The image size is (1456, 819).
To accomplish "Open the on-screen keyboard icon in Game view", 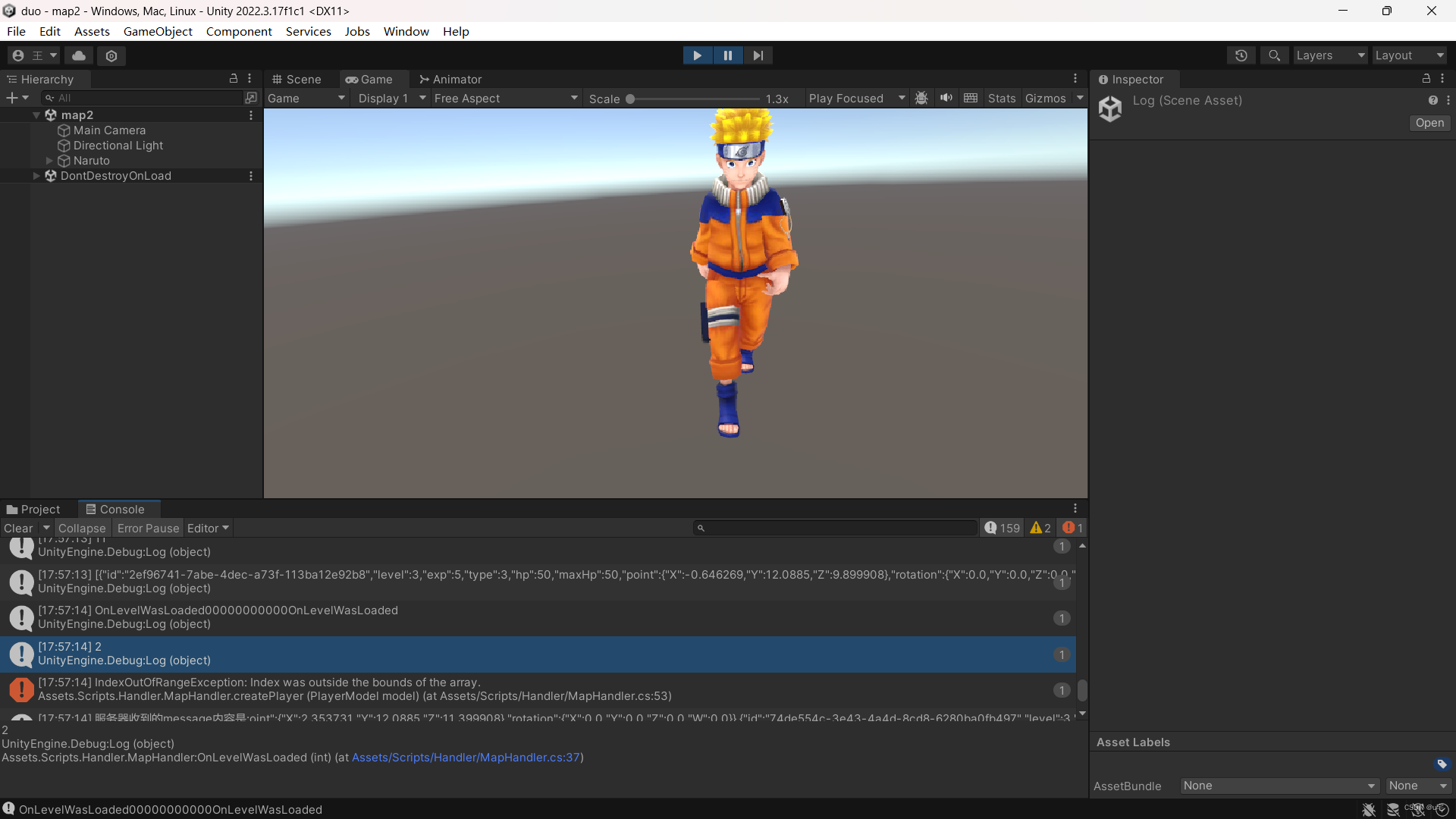I will (971, 98).
